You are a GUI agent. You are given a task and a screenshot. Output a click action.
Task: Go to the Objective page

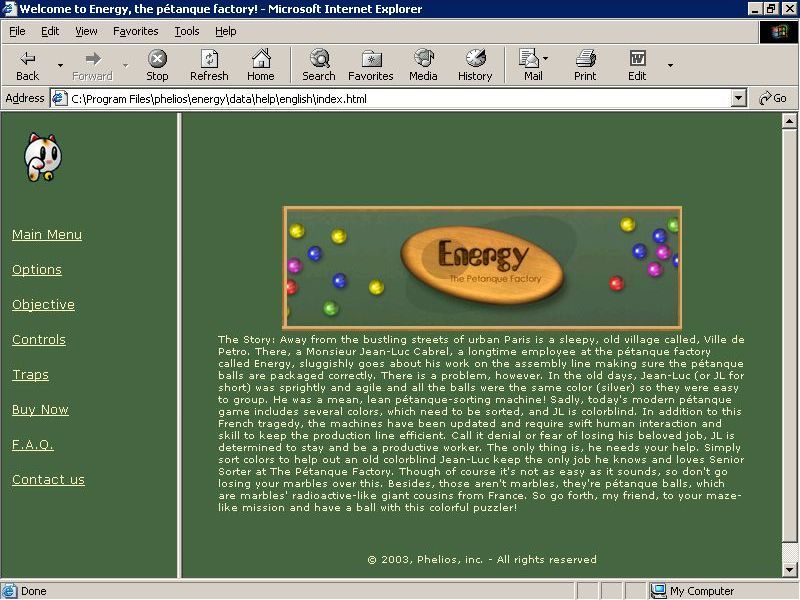click(43, 305)
